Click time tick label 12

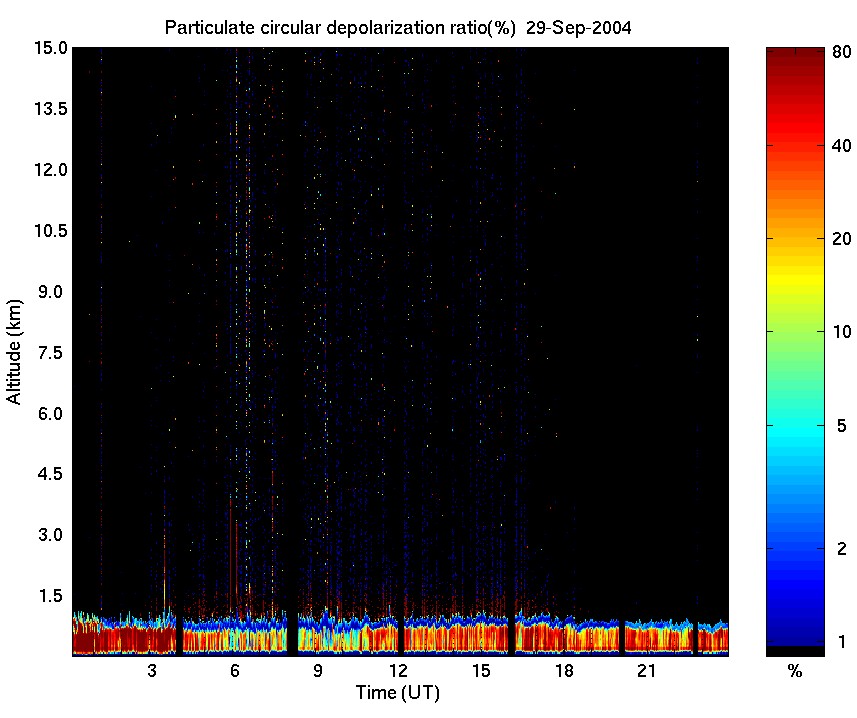[x=398, y=670]
